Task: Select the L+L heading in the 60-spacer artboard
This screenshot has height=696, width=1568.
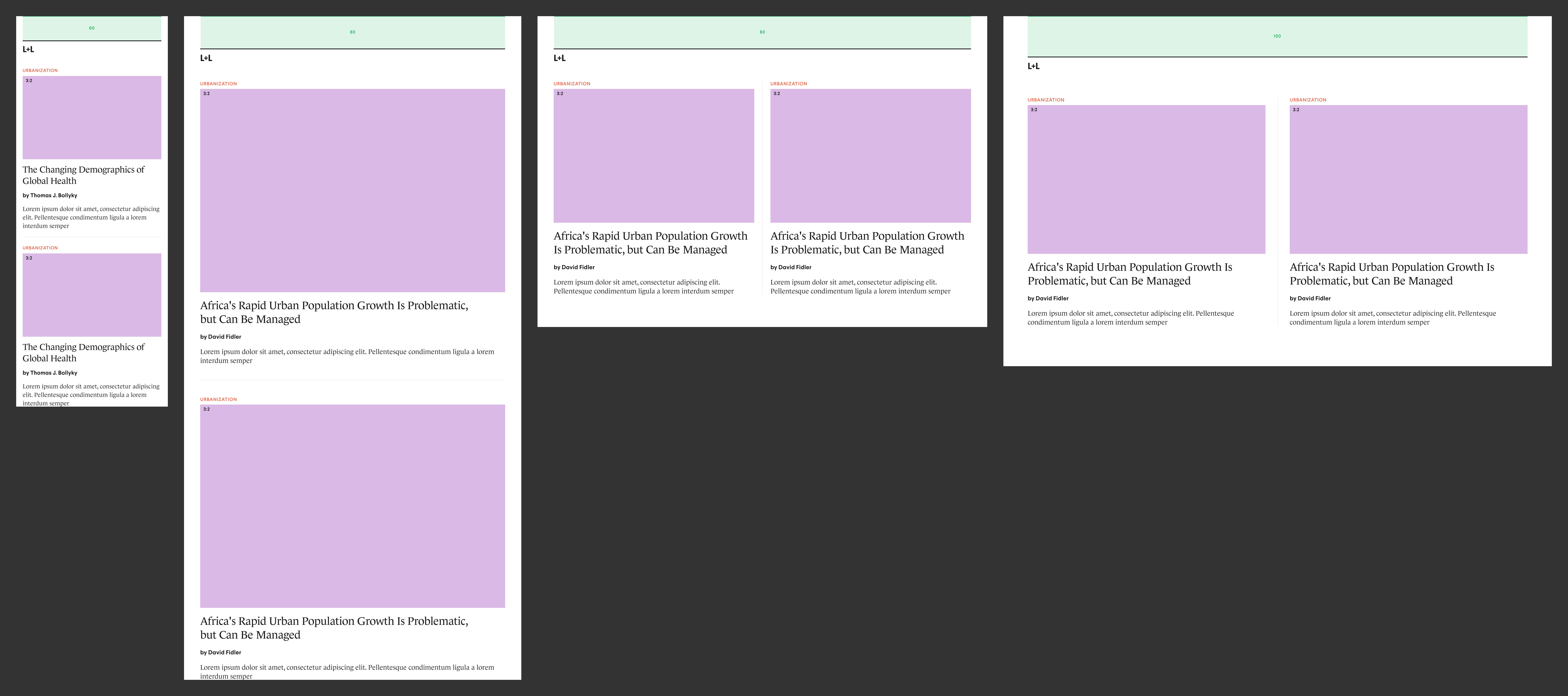Action: tap(28, 49)
